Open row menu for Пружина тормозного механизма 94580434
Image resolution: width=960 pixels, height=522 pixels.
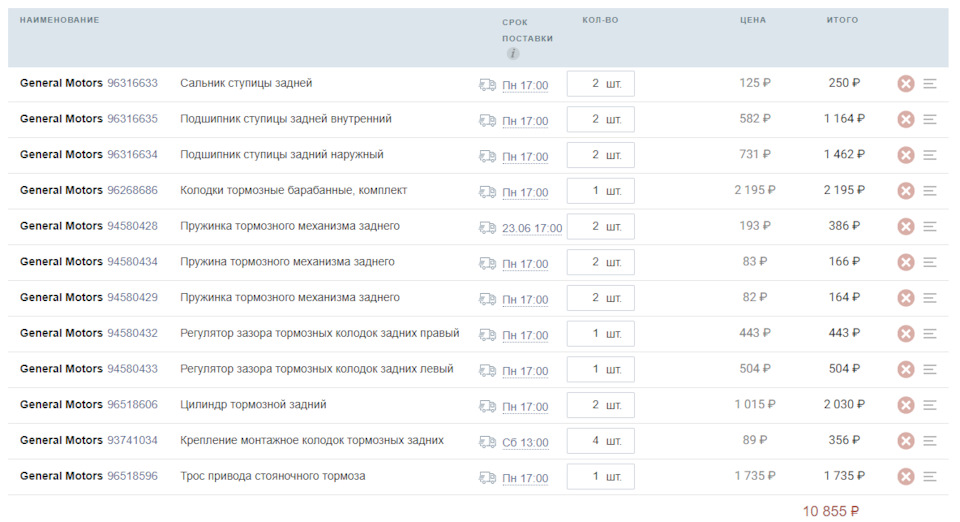[x=930, y=263]
